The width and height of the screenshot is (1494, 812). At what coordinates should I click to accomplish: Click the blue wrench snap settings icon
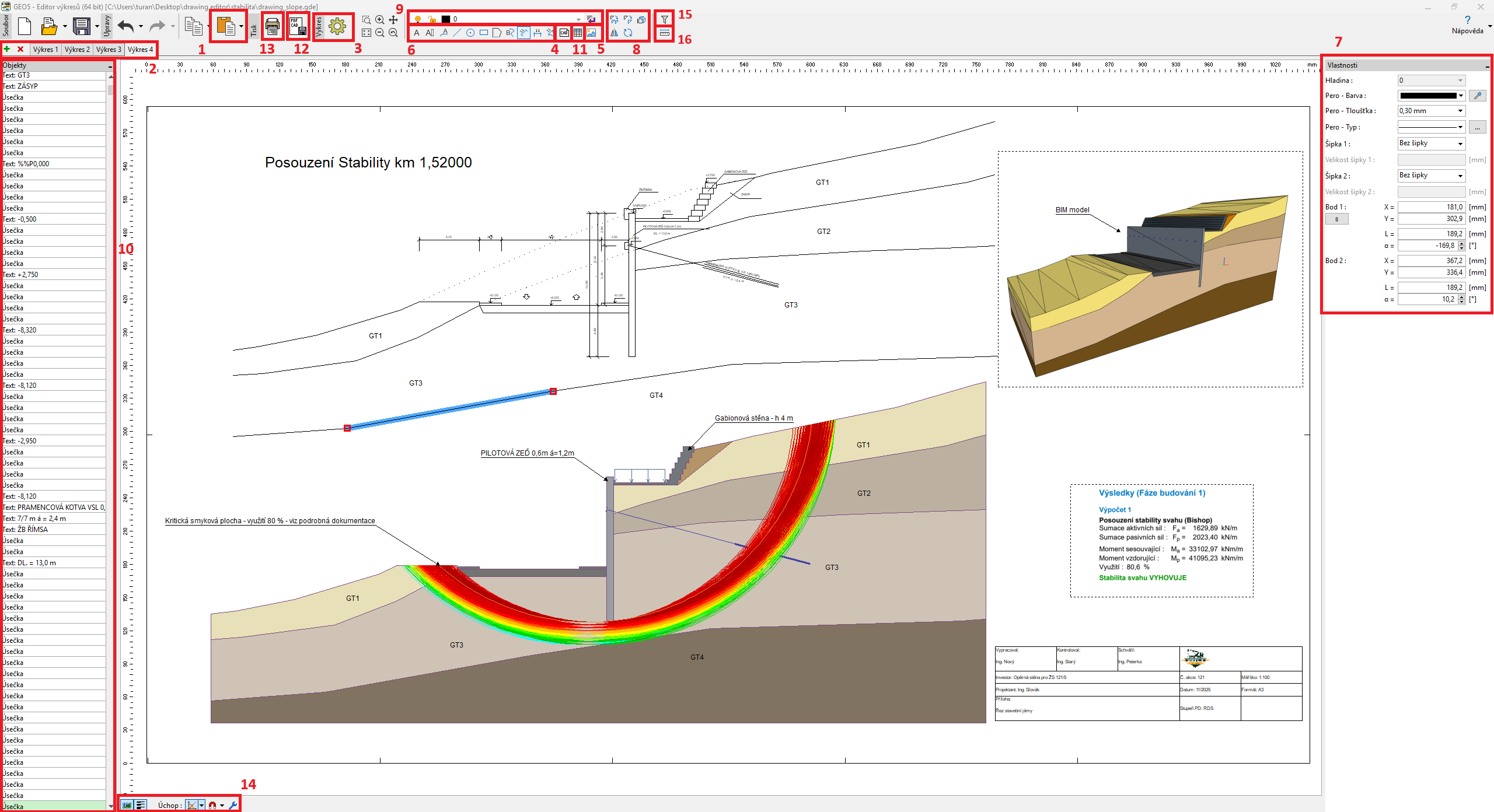pos(233,805)
